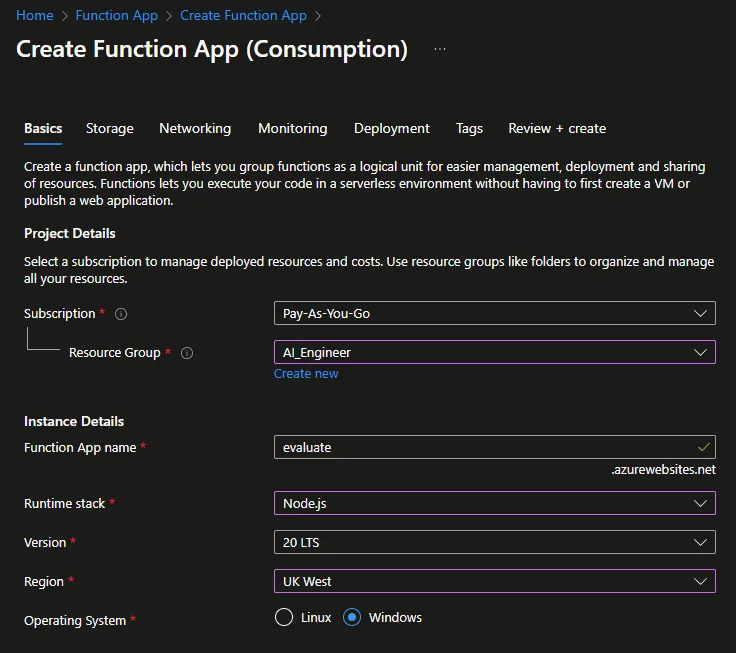736x653 pixels.
Task: Expand the Subscription Pay-As-You-Go dropdown
Action: 494,313
